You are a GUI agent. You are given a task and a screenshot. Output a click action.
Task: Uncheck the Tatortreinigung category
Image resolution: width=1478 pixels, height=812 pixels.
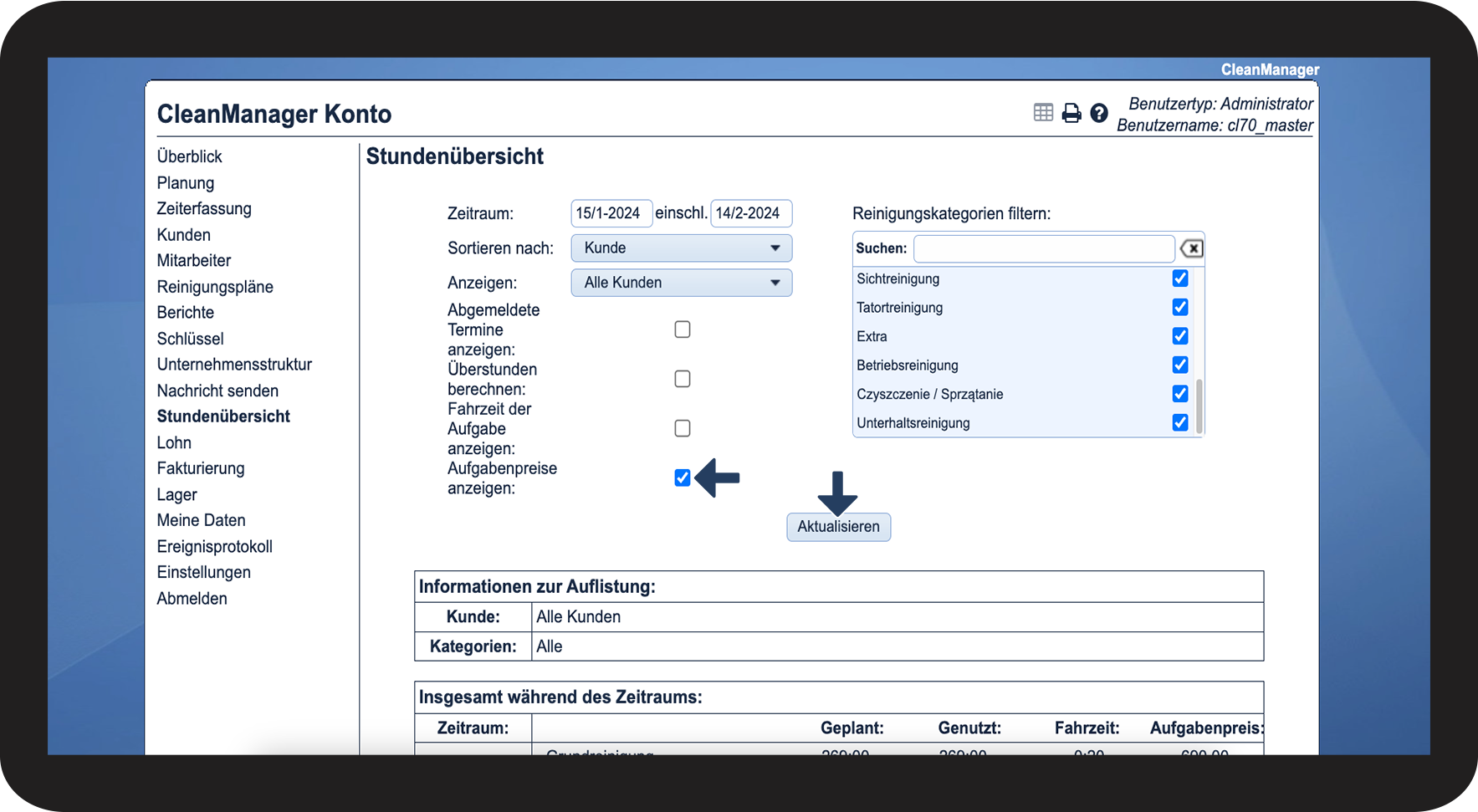pyautogui.click(x=1180, y=308)
